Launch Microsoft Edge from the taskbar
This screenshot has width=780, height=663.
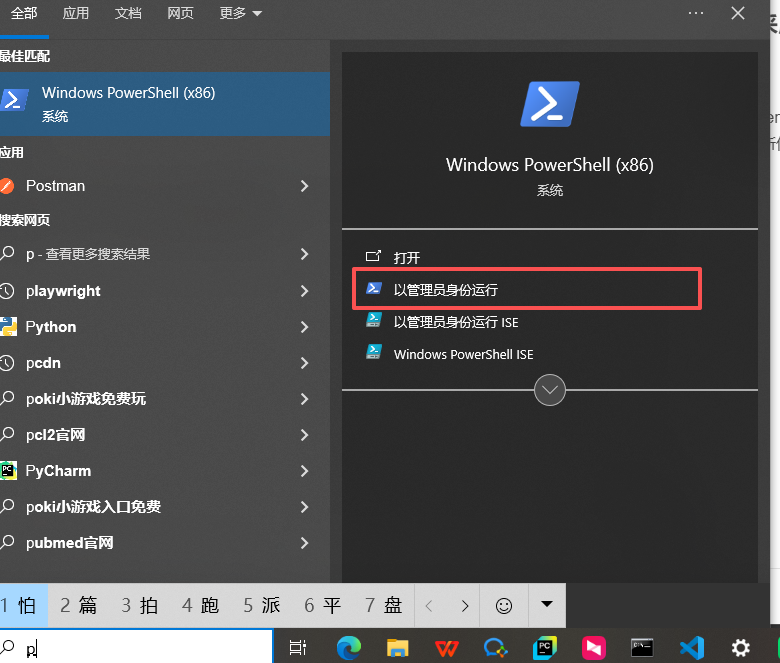coord(349,648)
